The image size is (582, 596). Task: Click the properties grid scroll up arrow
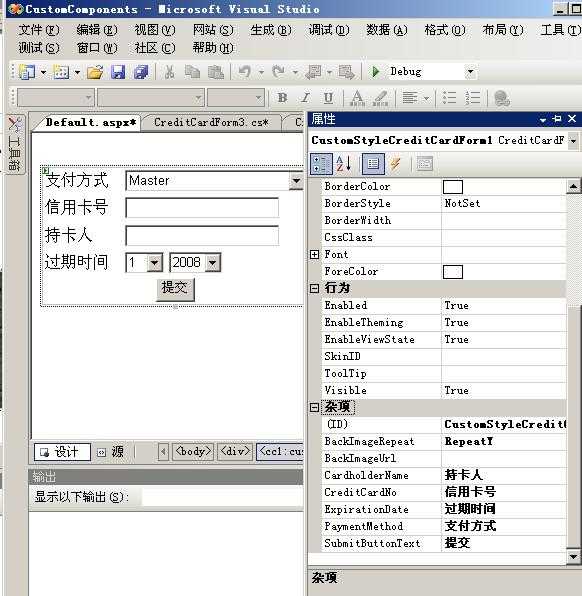[x=573, y=186]
